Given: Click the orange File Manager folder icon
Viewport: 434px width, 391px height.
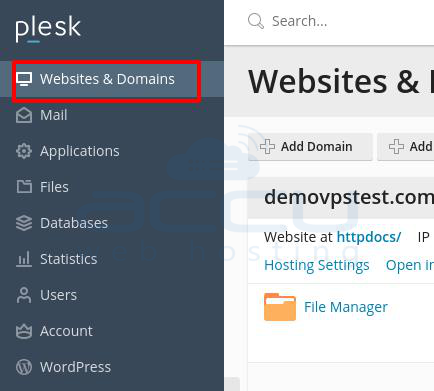Looking at the screenshot, I should tap(280, 307).
